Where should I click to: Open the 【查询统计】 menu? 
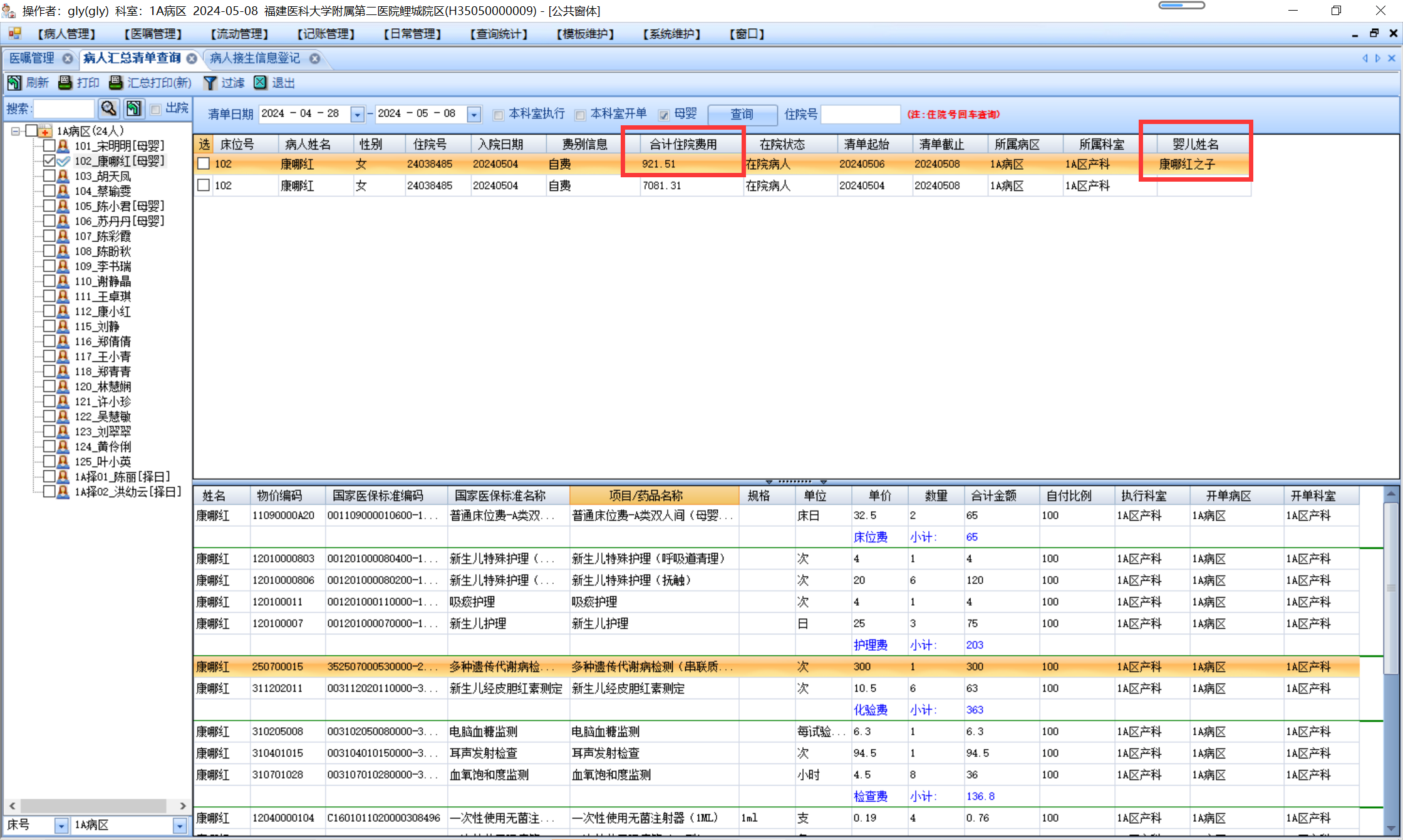coord(499,34)
